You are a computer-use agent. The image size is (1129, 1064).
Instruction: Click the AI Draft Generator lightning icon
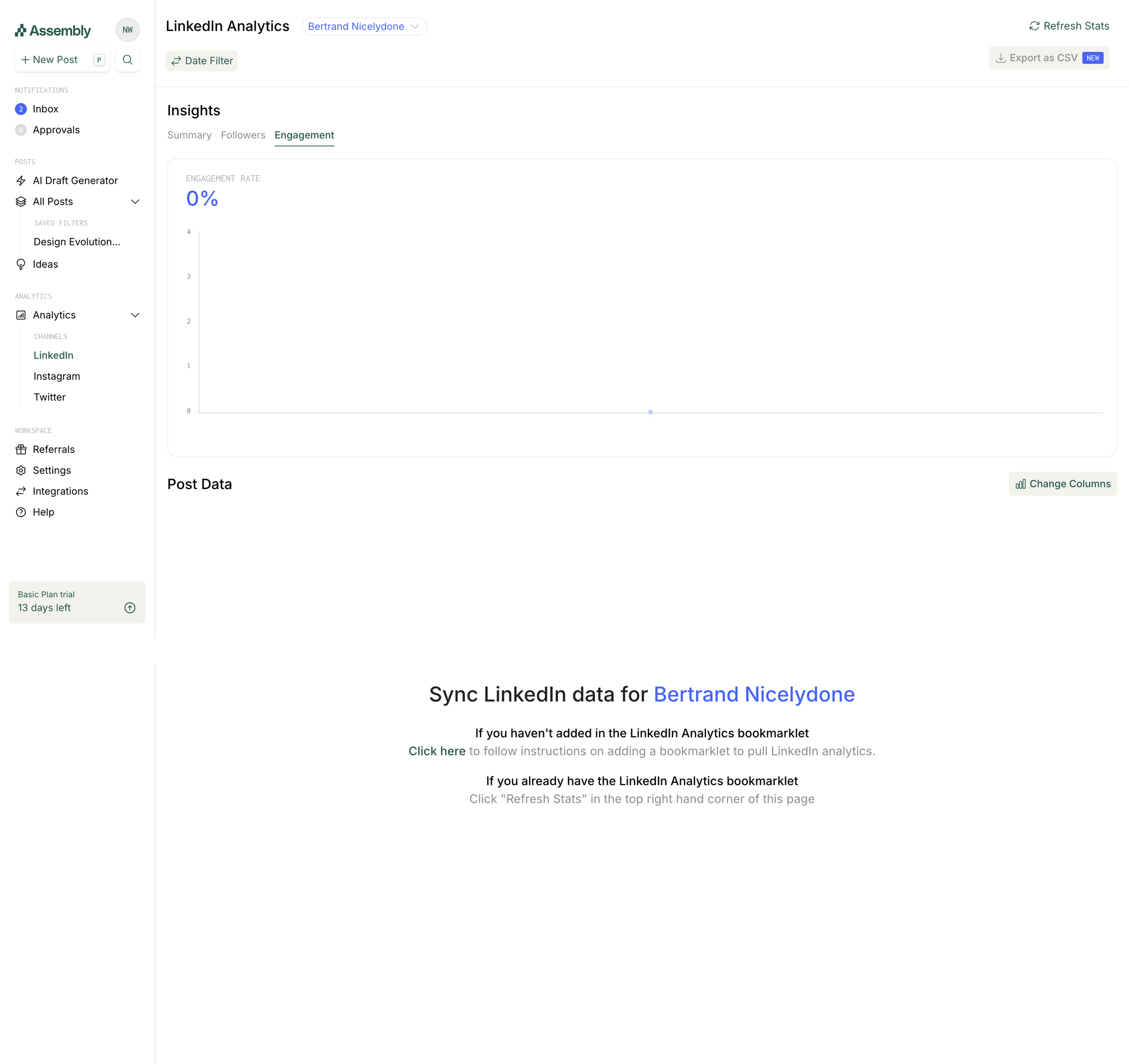(21, 181)
